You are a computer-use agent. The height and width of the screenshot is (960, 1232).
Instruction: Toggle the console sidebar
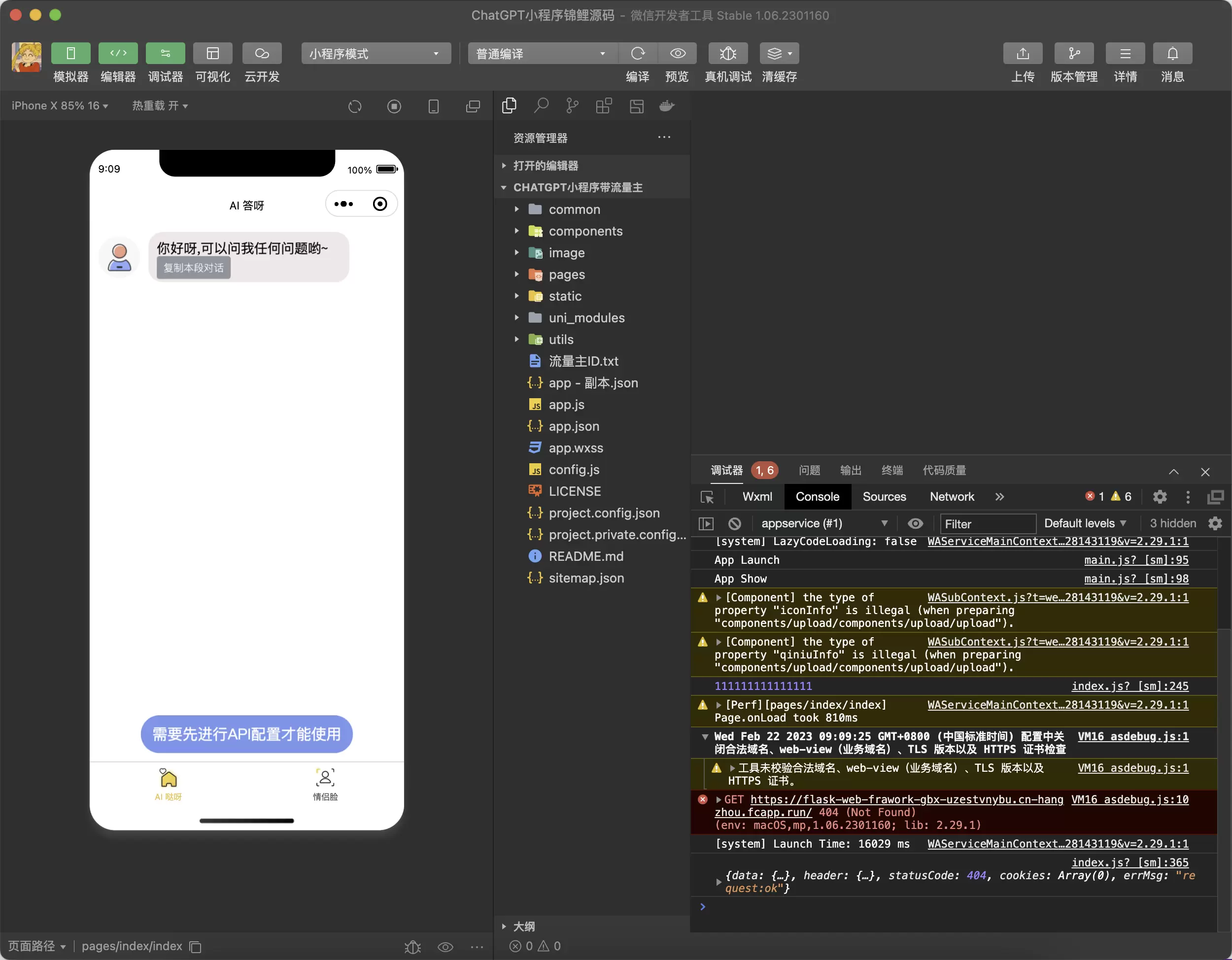[706, 523]
